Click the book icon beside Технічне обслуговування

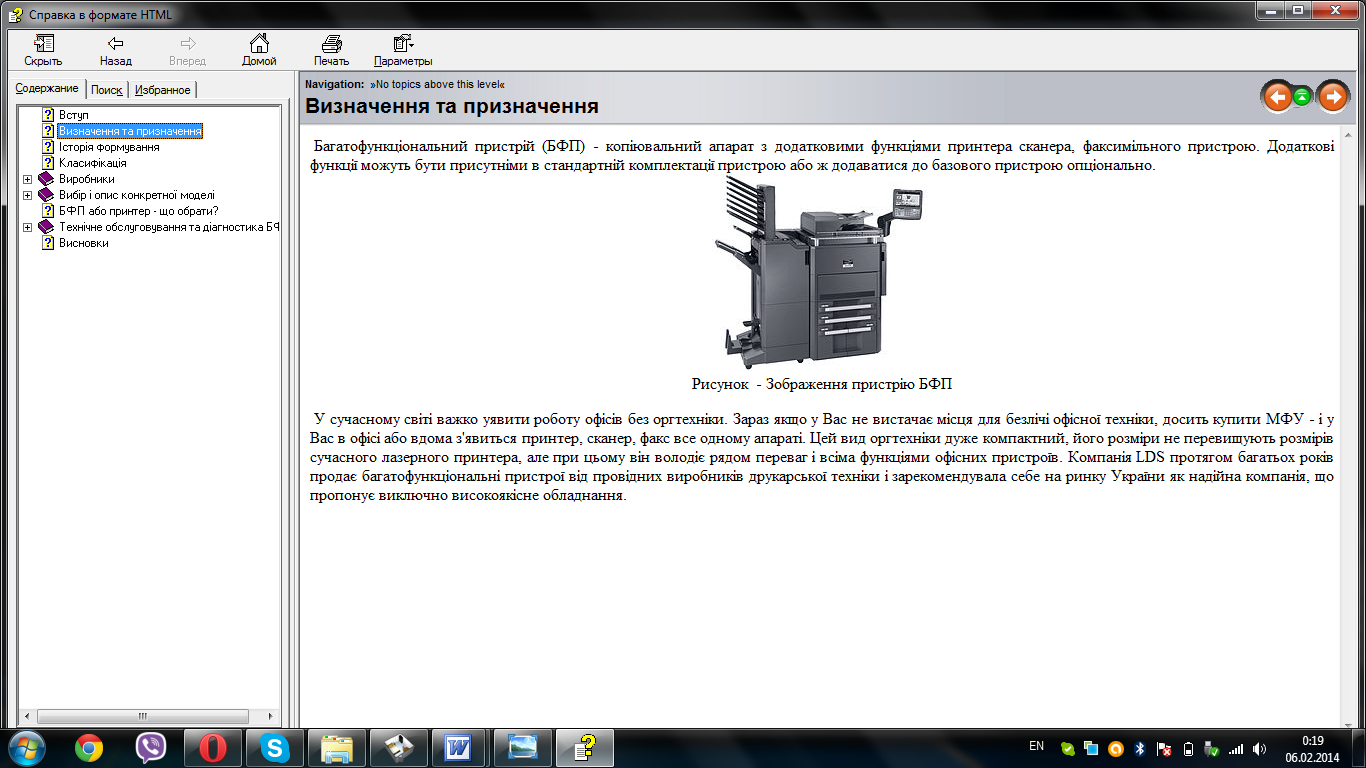tap(46, 227)
